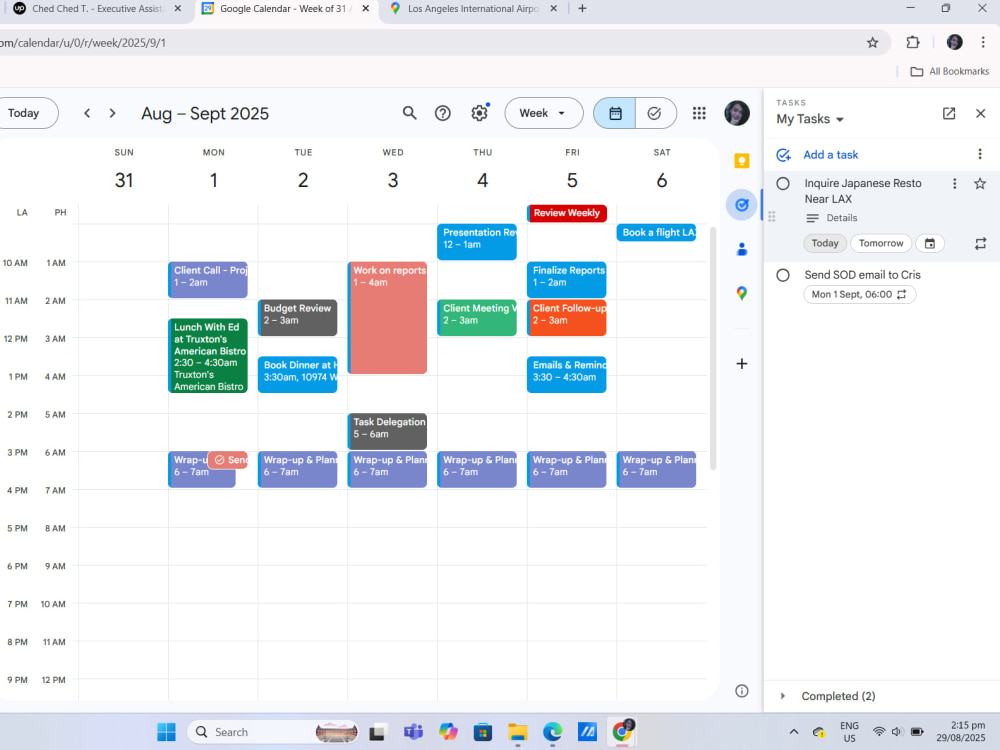Open task list options three dots
Screen dimensions: 1000x750
980,154
